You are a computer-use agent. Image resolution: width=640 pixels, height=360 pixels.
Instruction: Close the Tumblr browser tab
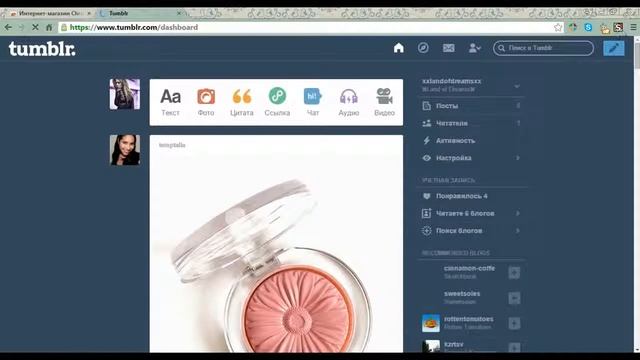179,13
